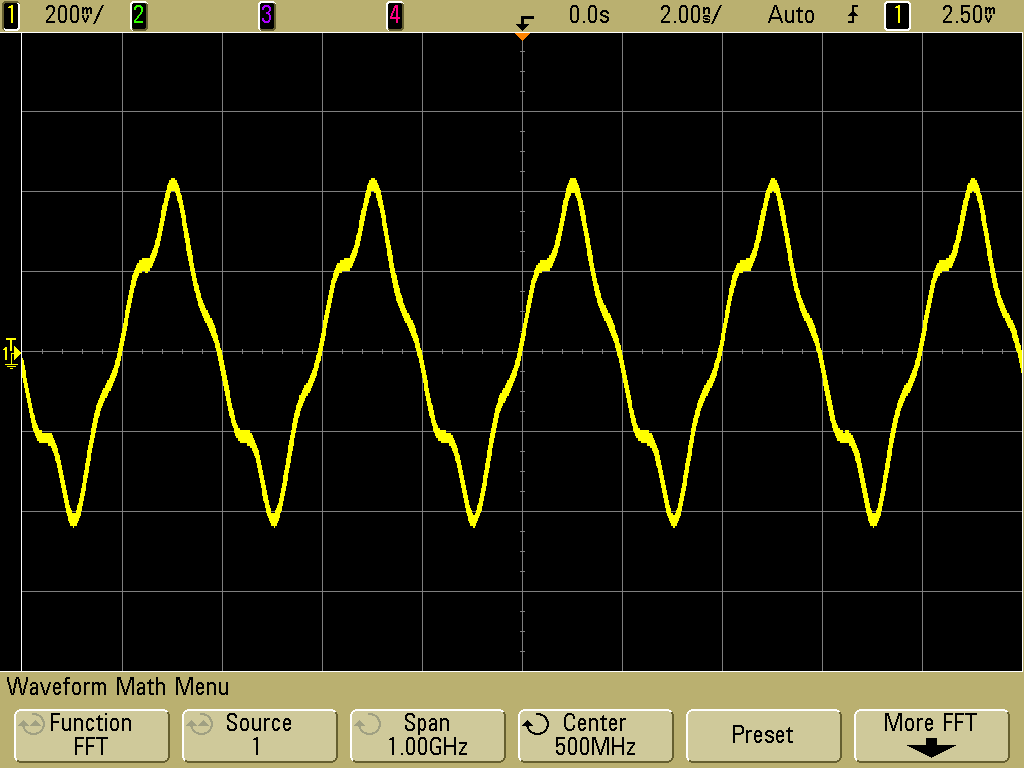Enable the purple channel 3 indicator

point(266,15)
